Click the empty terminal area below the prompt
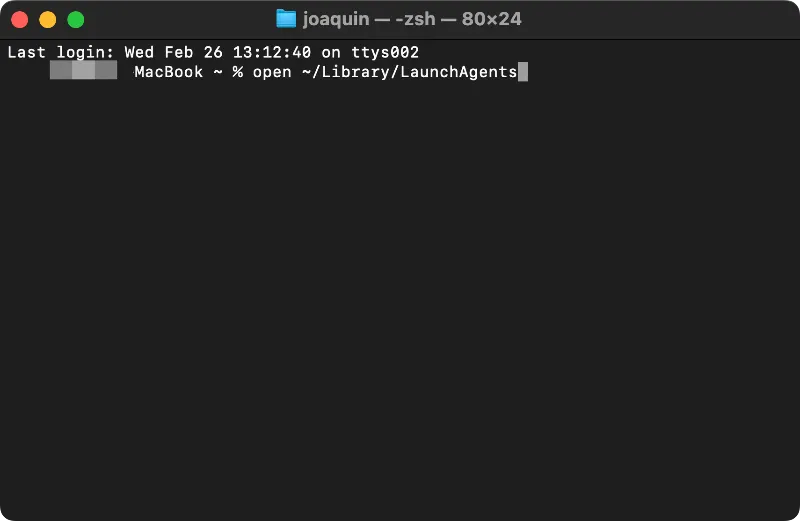The height and width of the screenshot is (521, 800). pos(400,296)
